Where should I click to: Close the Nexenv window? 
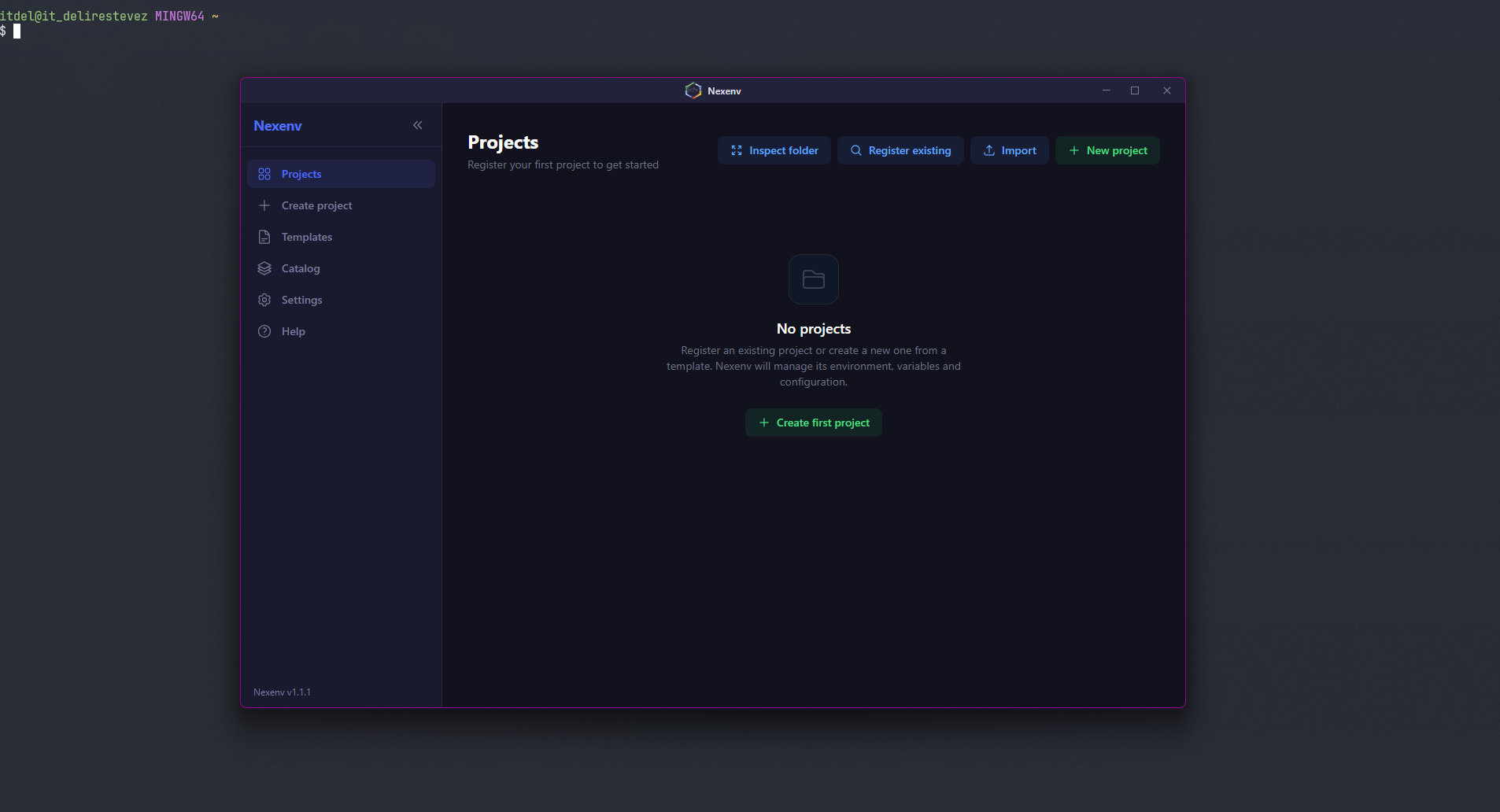coord(1167,90)
